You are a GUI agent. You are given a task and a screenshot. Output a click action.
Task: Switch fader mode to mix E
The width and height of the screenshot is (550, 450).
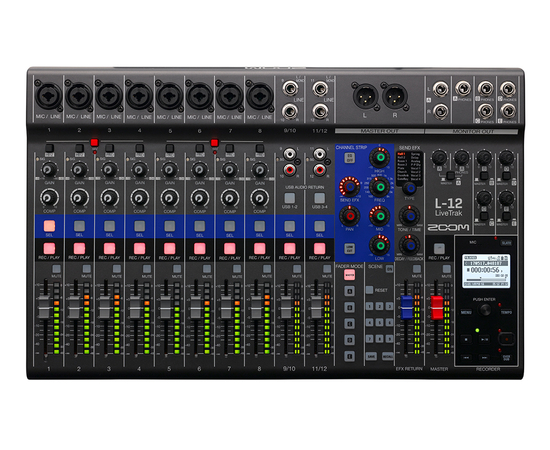tap(349, 356)
